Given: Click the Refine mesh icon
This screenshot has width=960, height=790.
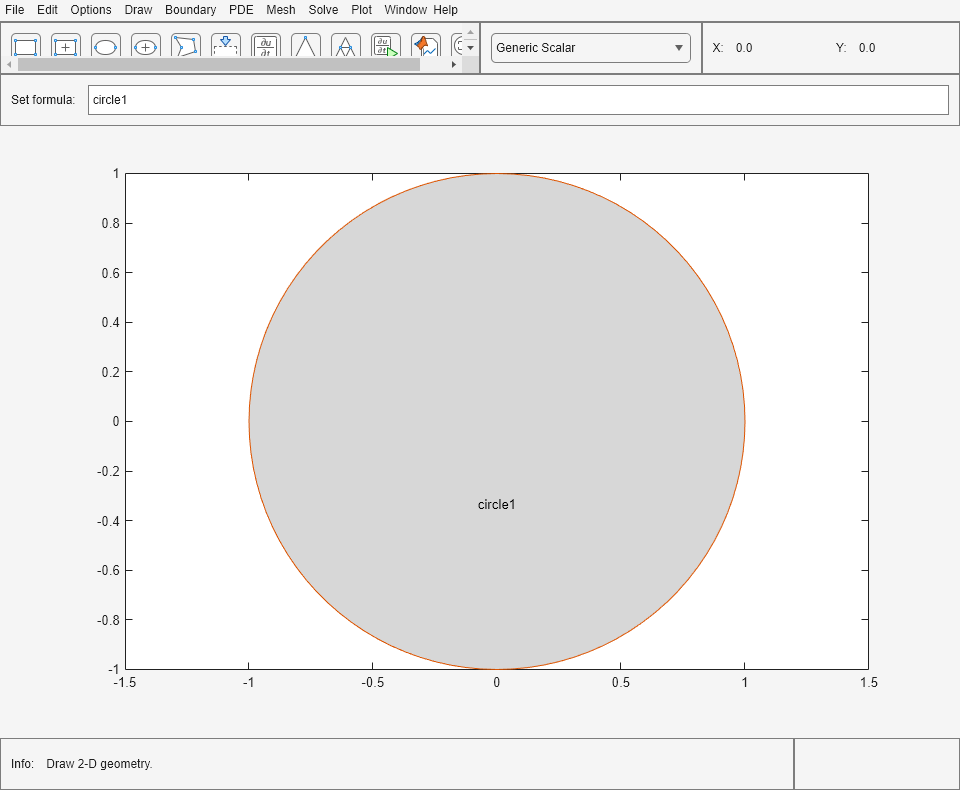Looking at the screenshot, I should pos(346,46).
